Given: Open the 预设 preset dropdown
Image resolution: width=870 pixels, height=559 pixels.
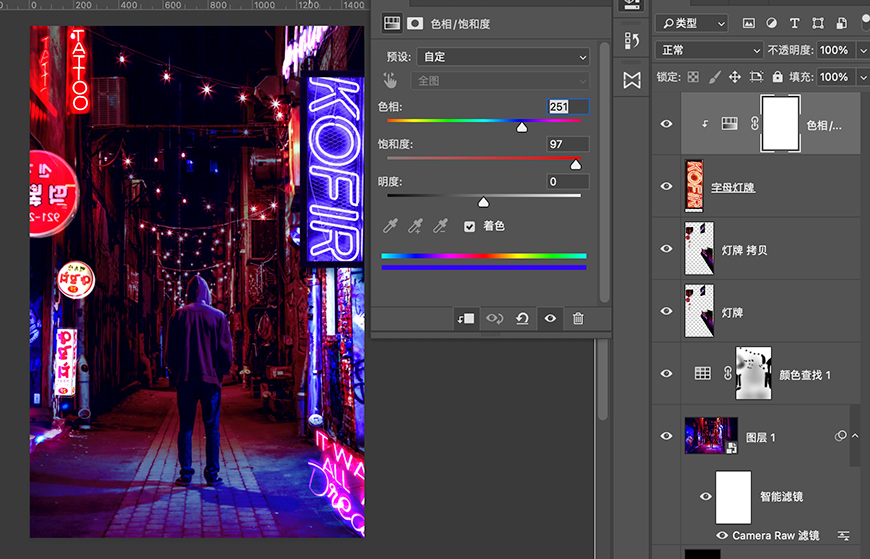Looking at the screenshot, I should pyautogui.click(x=501, y=57).
